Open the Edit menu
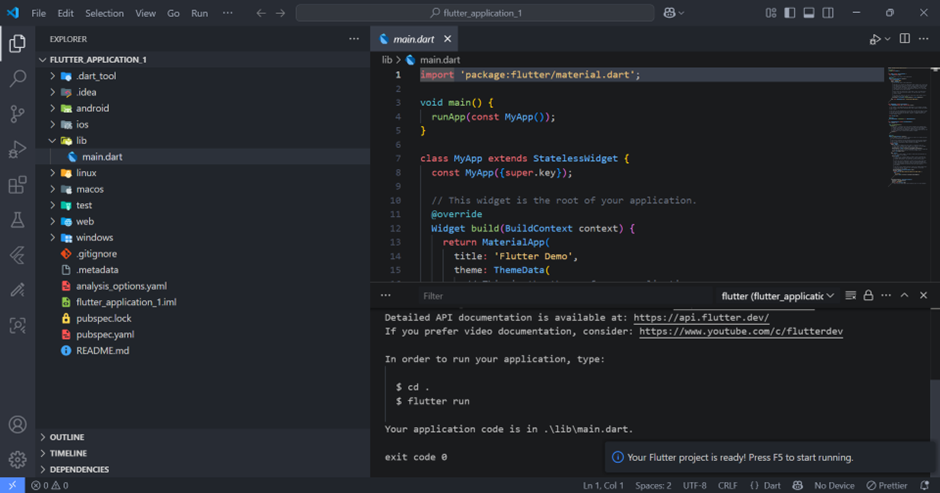 [x=65, y=13]
